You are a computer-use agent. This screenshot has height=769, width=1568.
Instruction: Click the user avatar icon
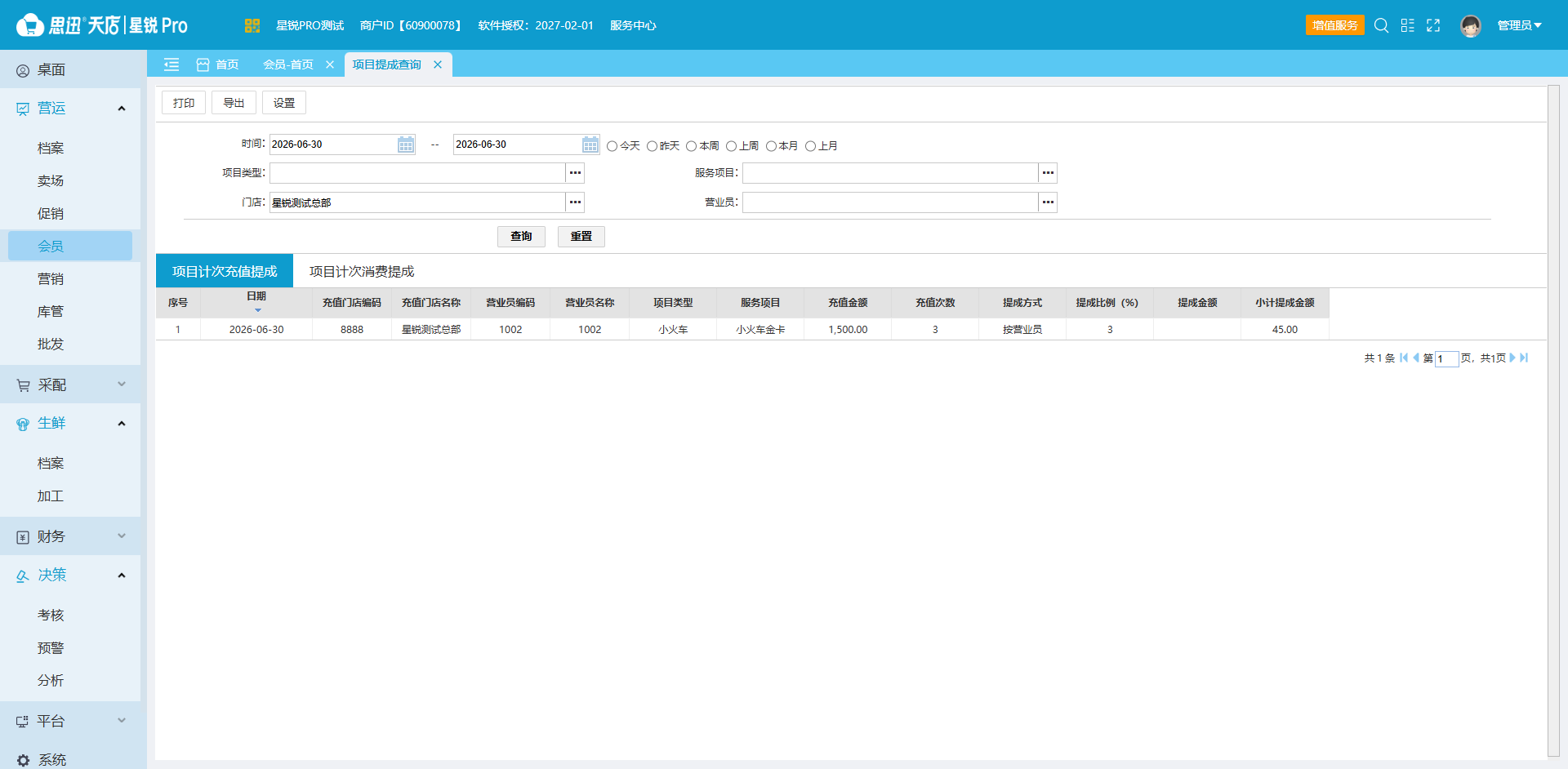point(1471,25)
